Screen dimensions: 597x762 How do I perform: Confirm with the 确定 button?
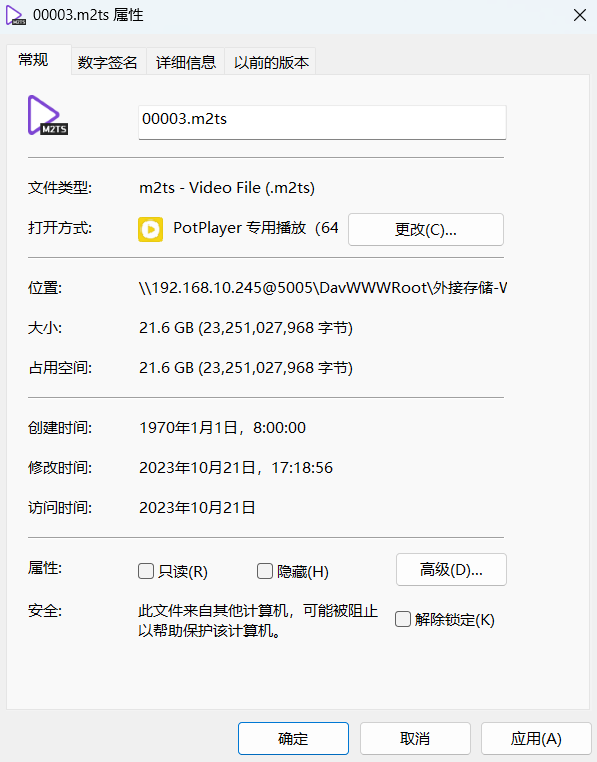pos(293,738)
